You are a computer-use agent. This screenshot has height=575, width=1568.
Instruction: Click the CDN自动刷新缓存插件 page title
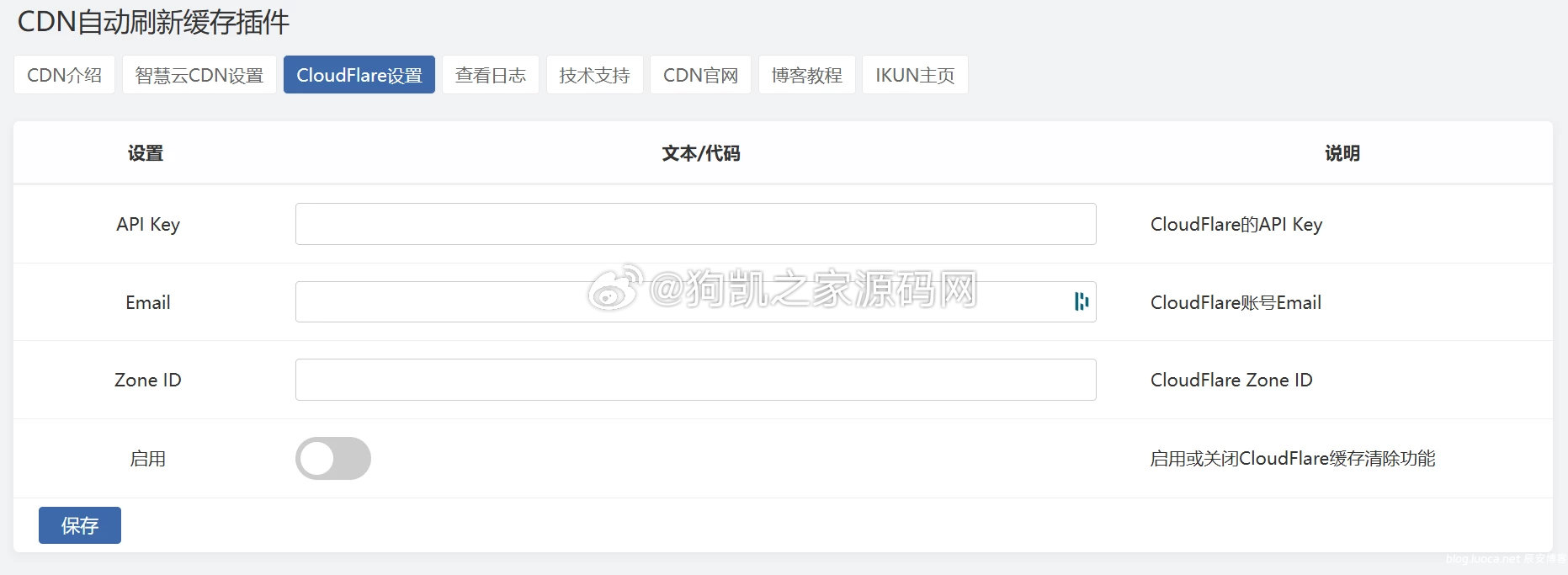pos(153,22)
